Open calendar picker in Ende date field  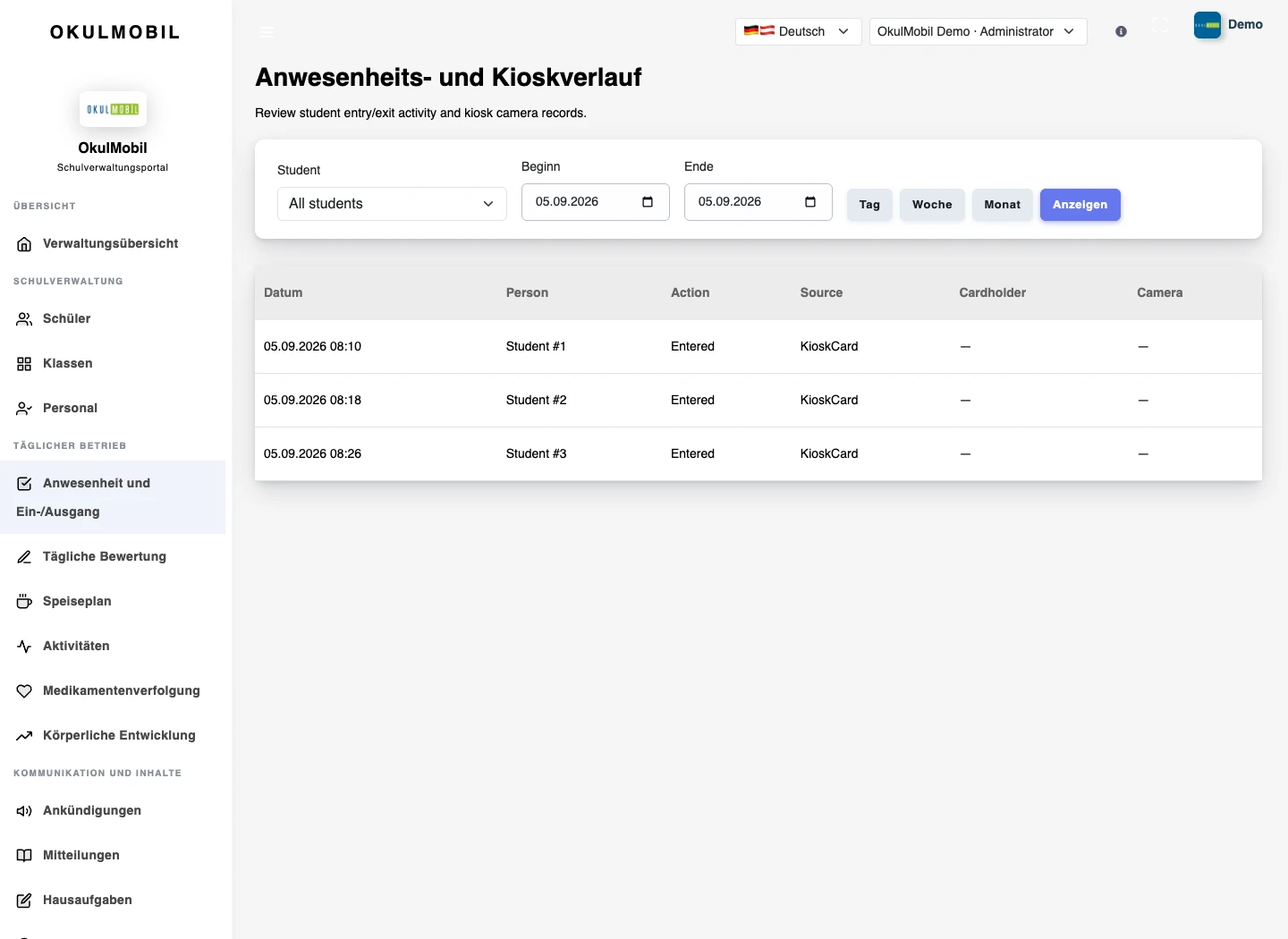click(810, 202)
